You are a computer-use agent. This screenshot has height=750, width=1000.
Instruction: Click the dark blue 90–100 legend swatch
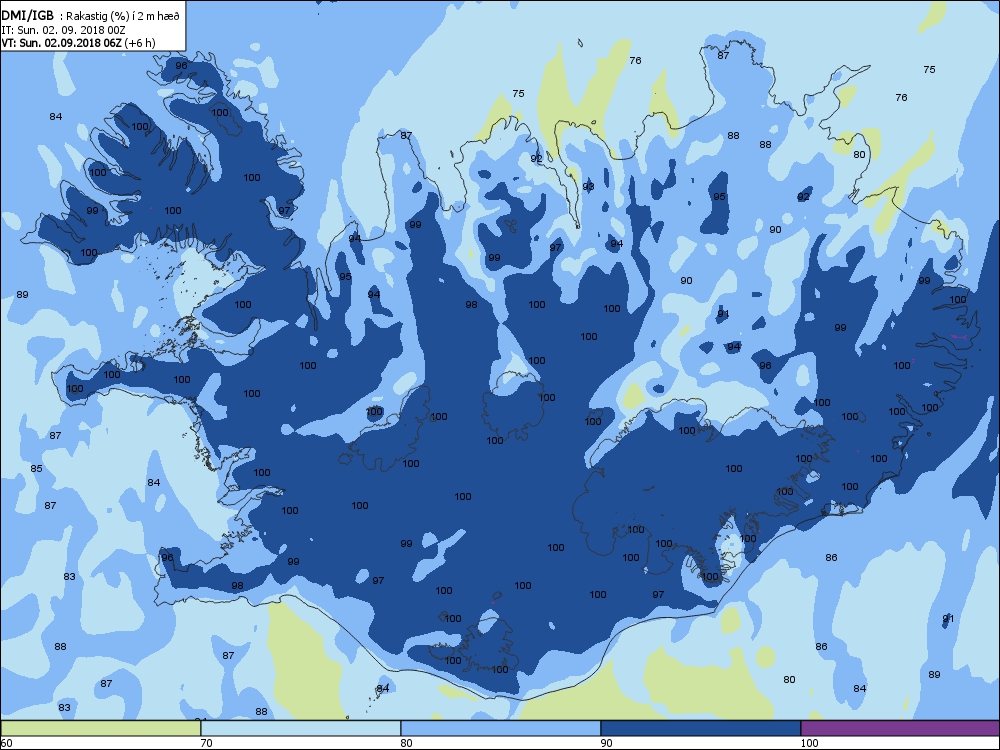tap(700, 728)
